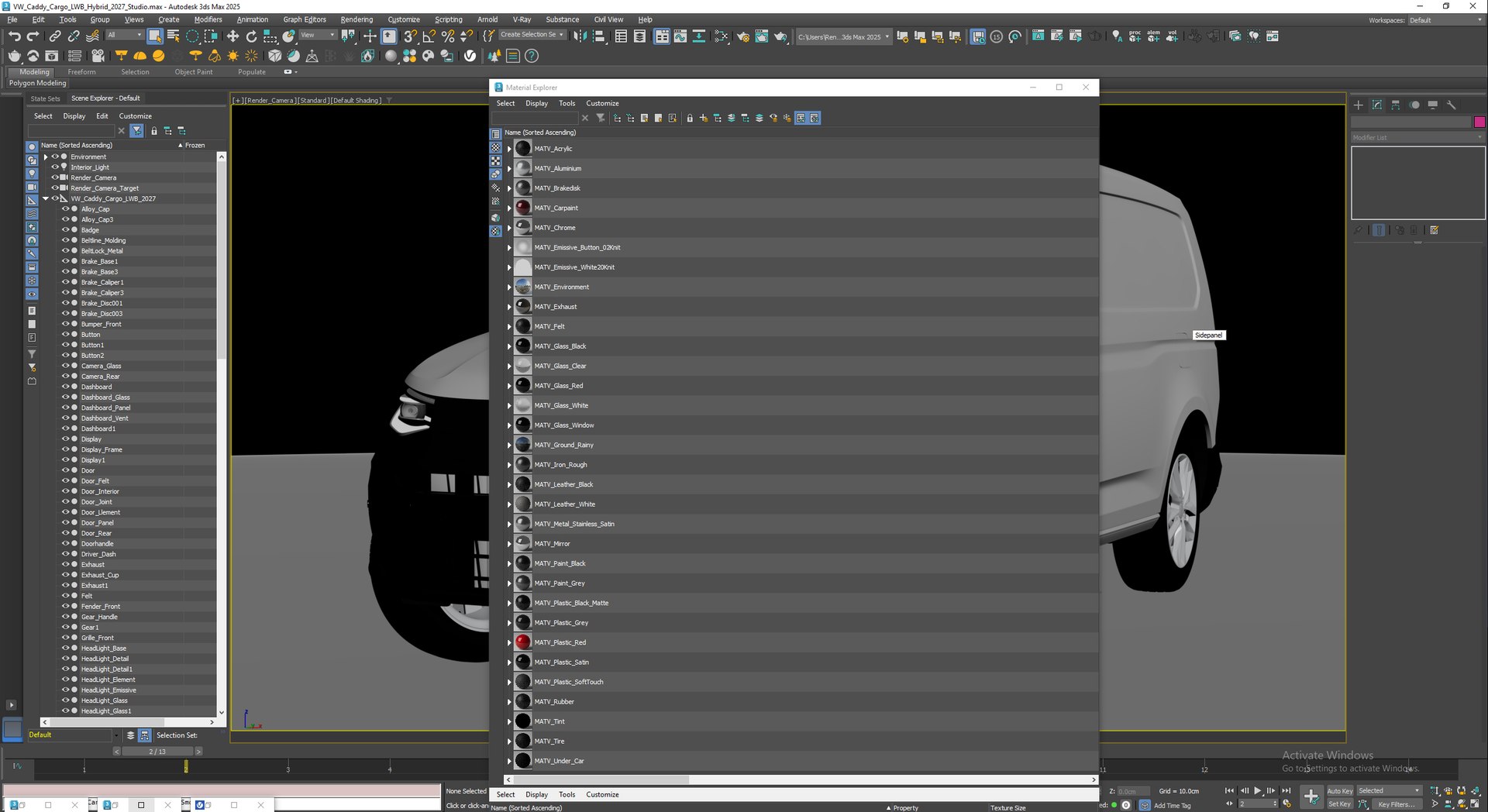
Task: Click the autosave disk icon in toolbar
Action: 978,36
